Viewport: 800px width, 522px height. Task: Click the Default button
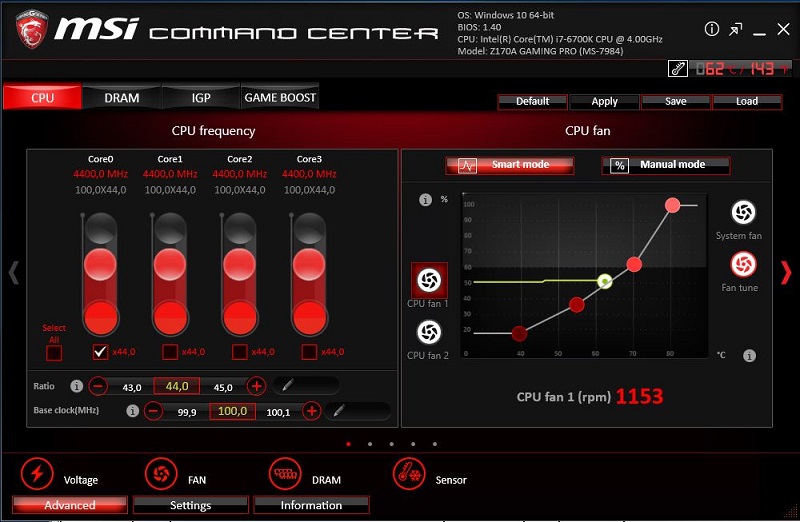533,102
